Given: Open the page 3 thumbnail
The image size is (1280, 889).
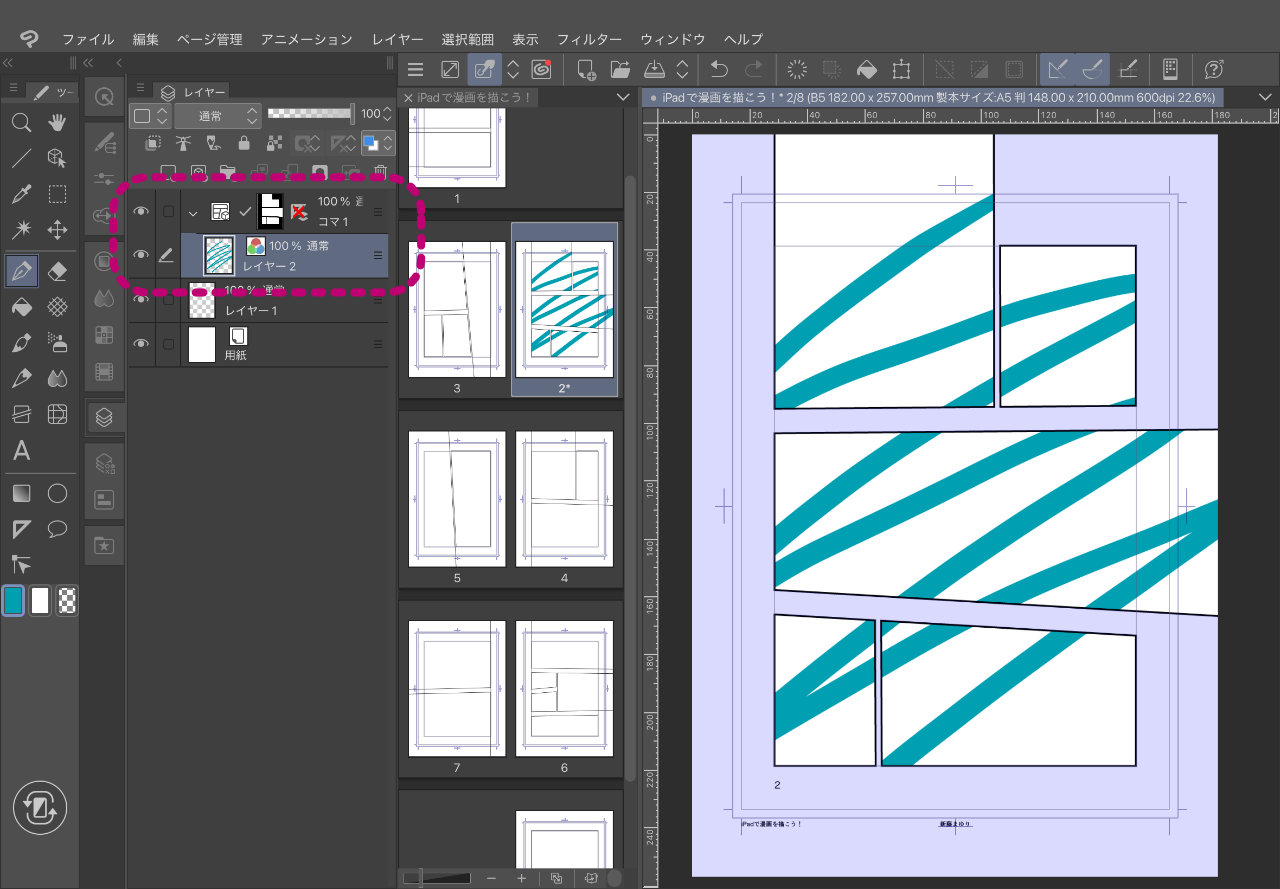Looking at the screenshot, I should (457, 309).
